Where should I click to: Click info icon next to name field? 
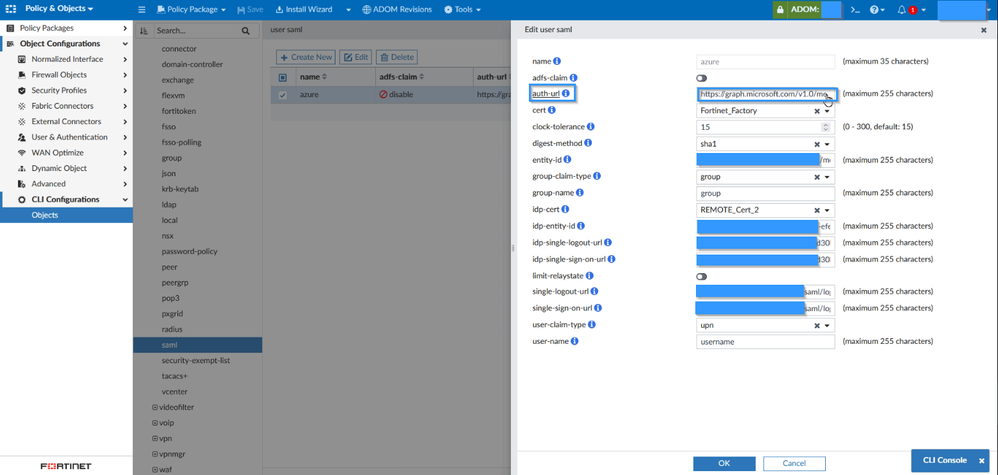557,62
